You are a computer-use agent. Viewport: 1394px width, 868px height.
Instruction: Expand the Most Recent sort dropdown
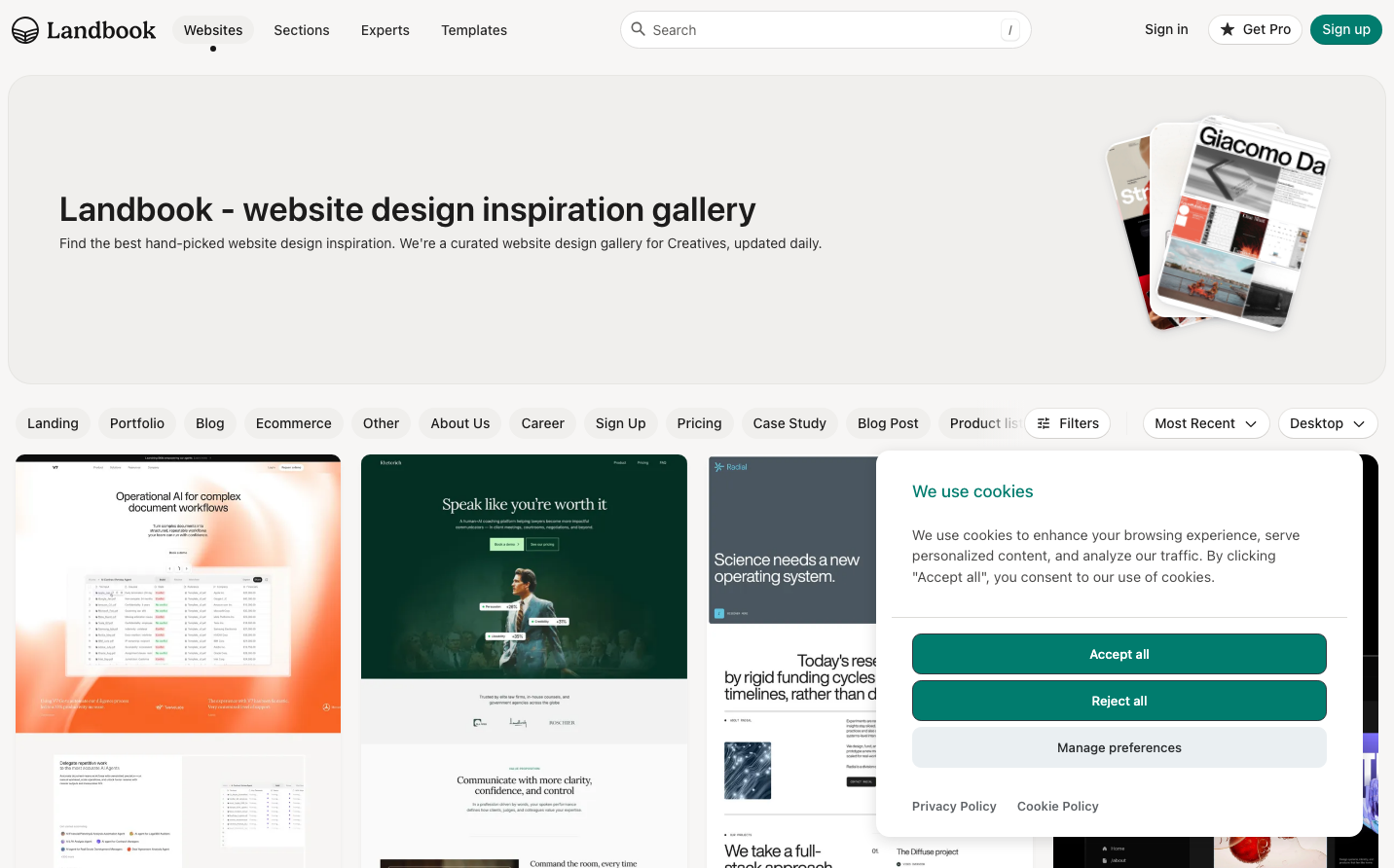1205,423
